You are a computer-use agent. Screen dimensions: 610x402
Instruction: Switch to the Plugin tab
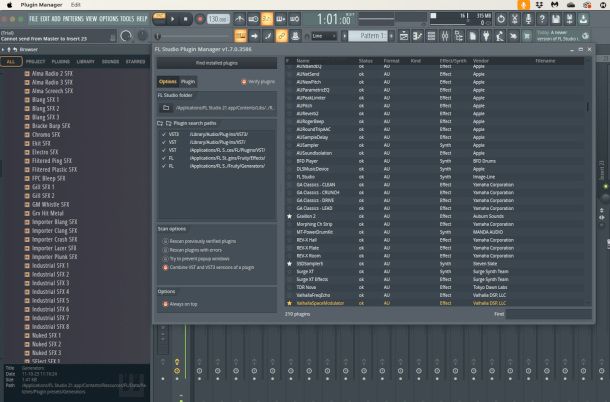pos(188,82)
